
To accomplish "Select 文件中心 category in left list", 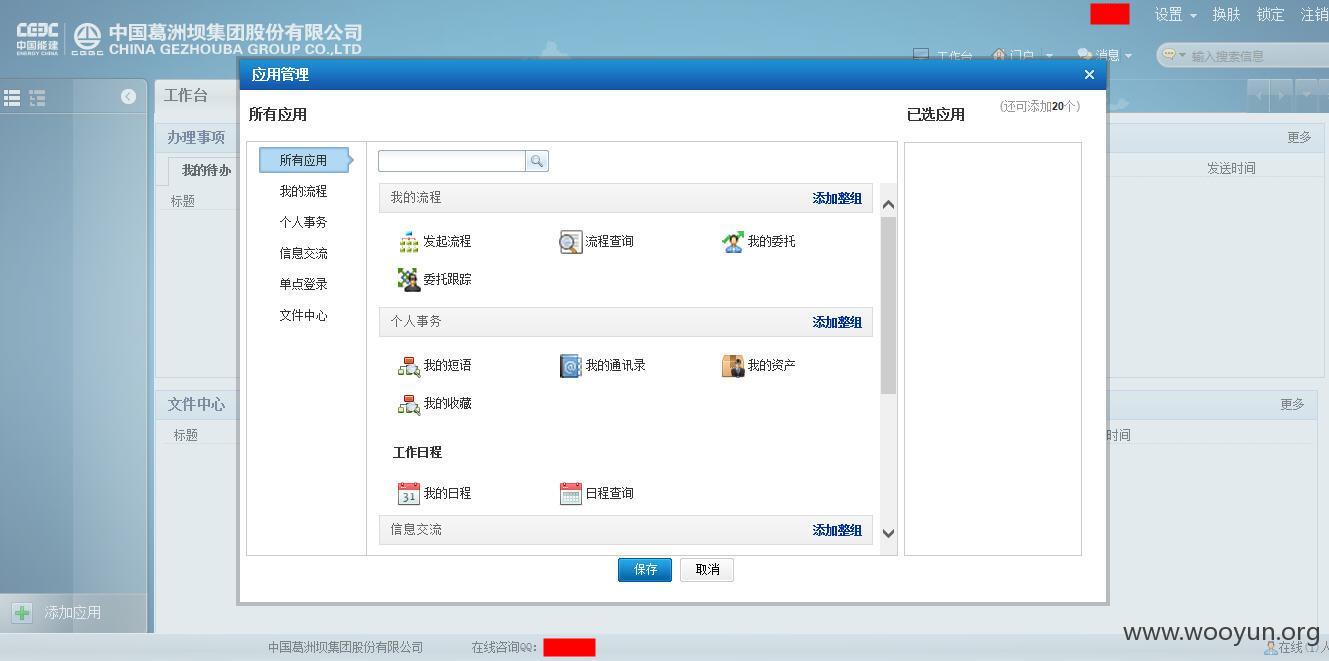I will click(303, 315).
